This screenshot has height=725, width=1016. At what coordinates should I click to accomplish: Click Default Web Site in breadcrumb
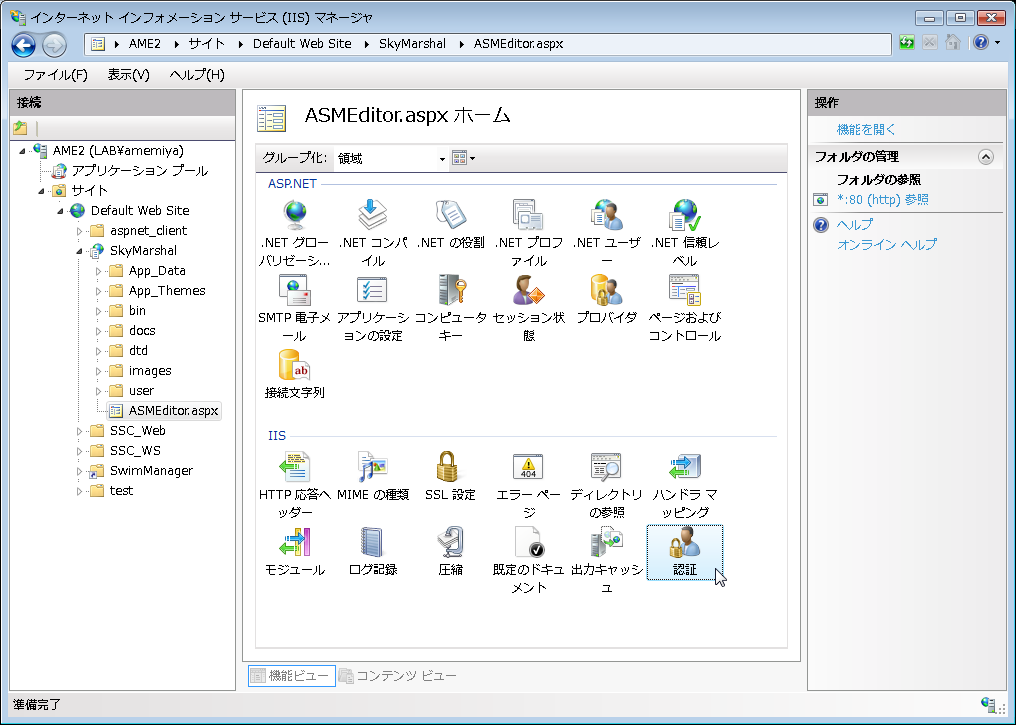(x=302, y=44)
